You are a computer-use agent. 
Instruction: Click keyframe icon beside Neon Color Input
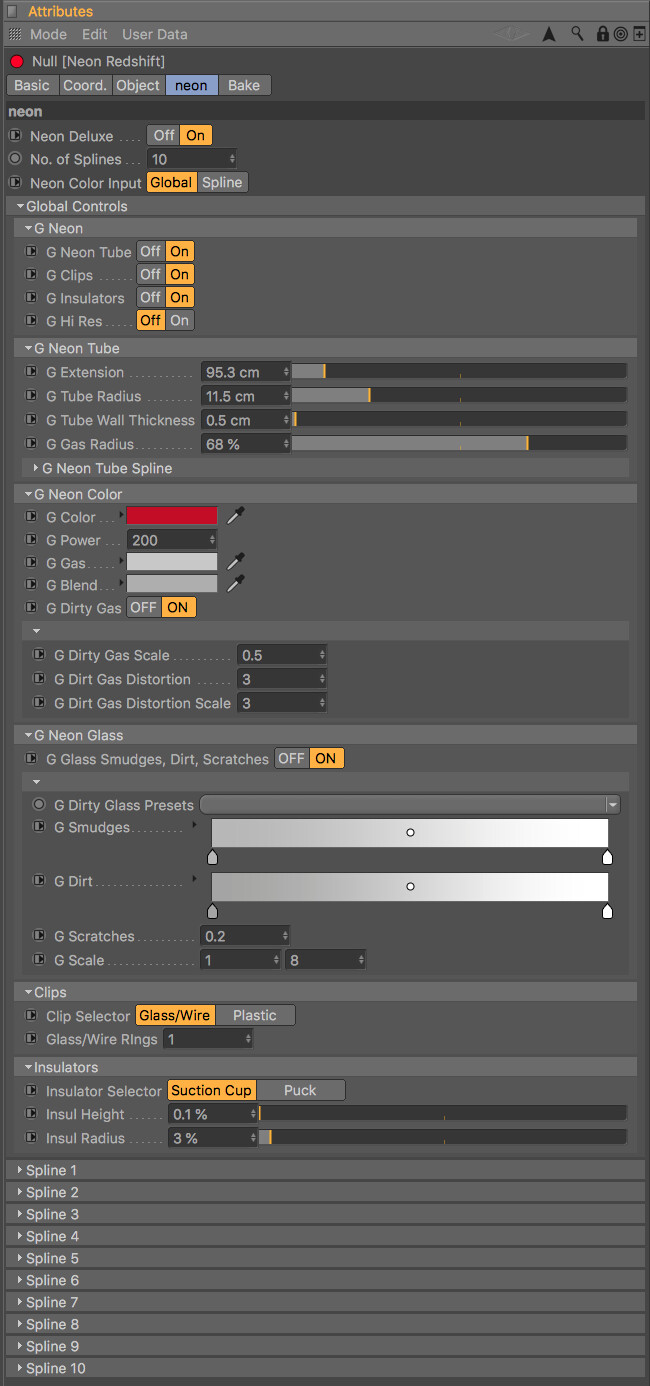tap(15, 182)
